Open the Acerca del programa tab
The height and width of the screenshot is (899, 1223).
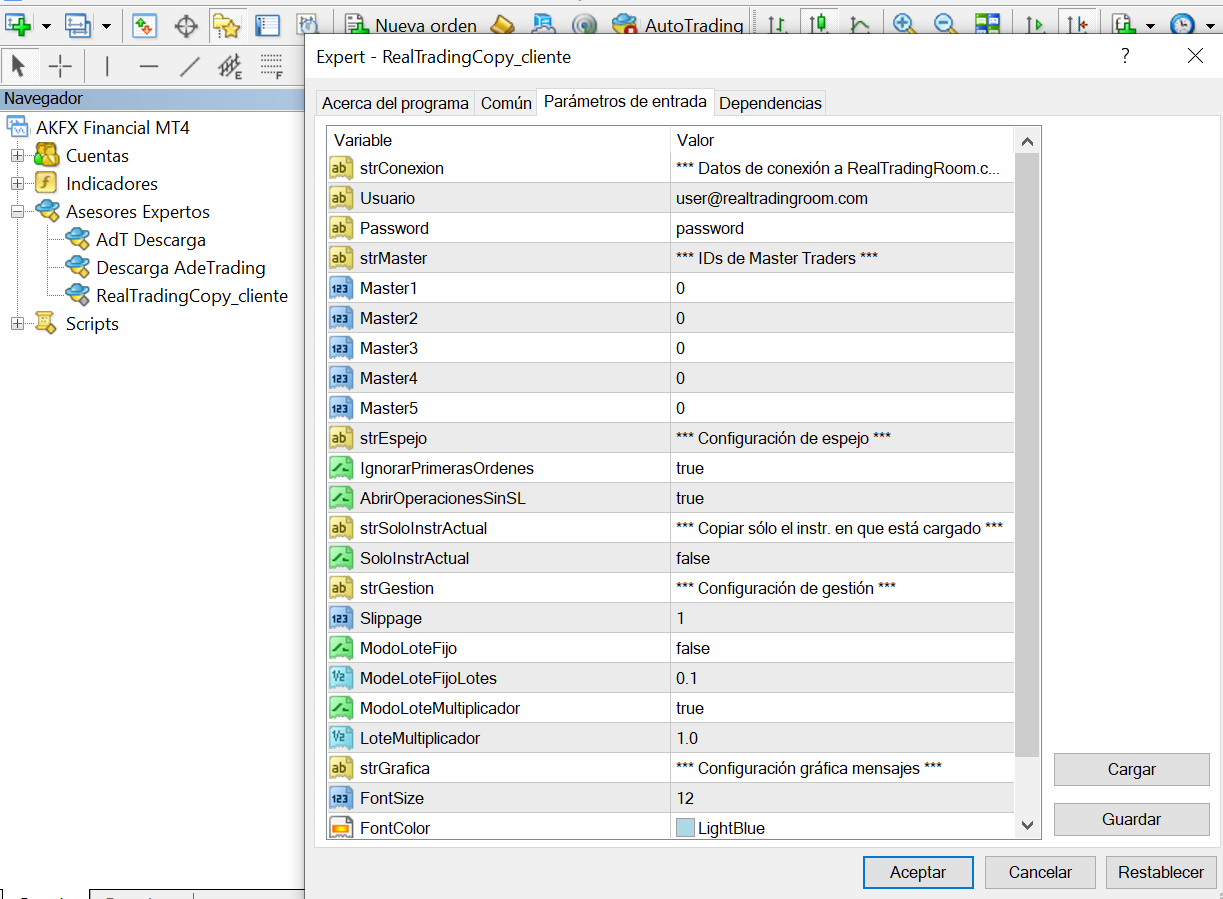tap(395, 103)
